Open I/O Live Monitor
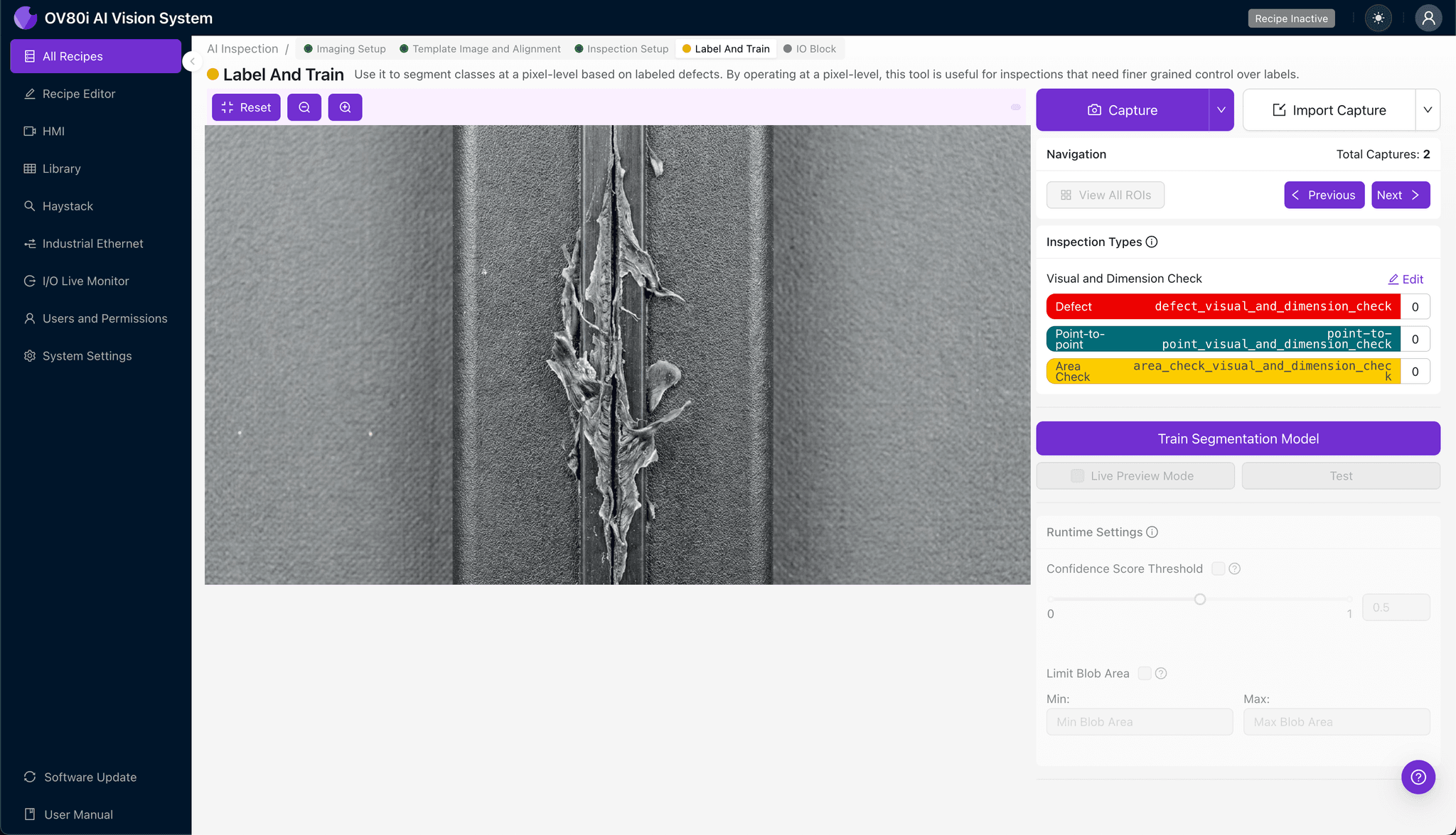Screen dimensions: 1456x835 click(x=96, y=281)
